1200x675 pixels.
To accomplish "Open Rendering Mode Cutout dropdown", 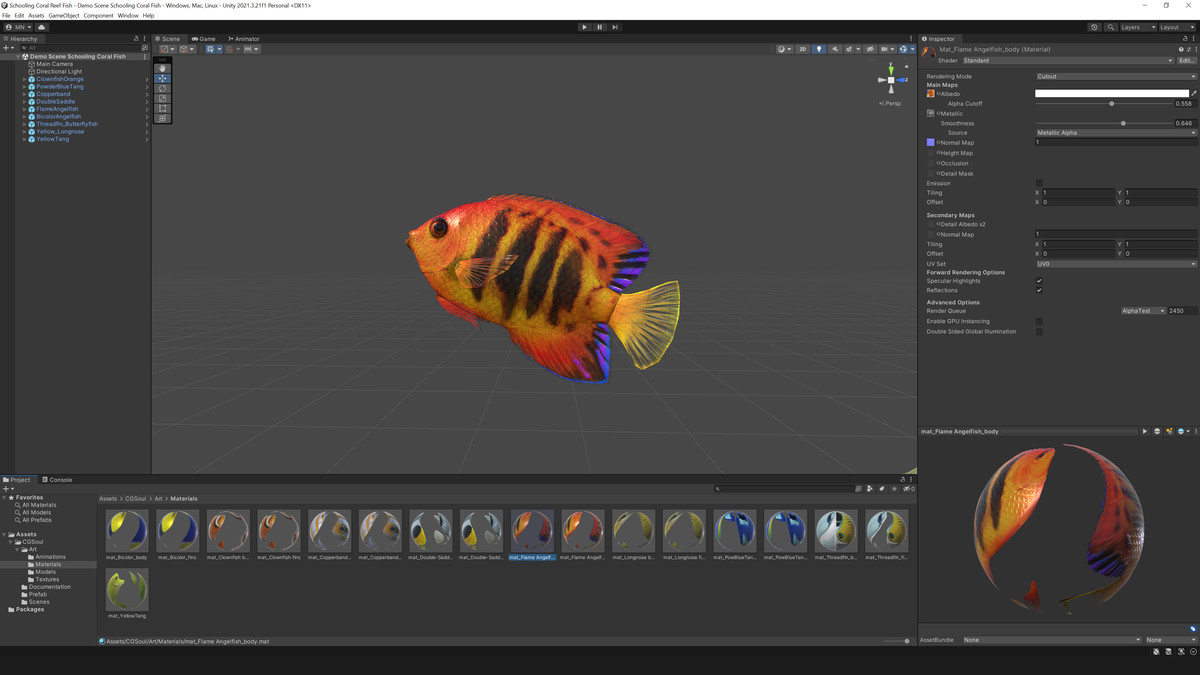I will click(1116, 76).
